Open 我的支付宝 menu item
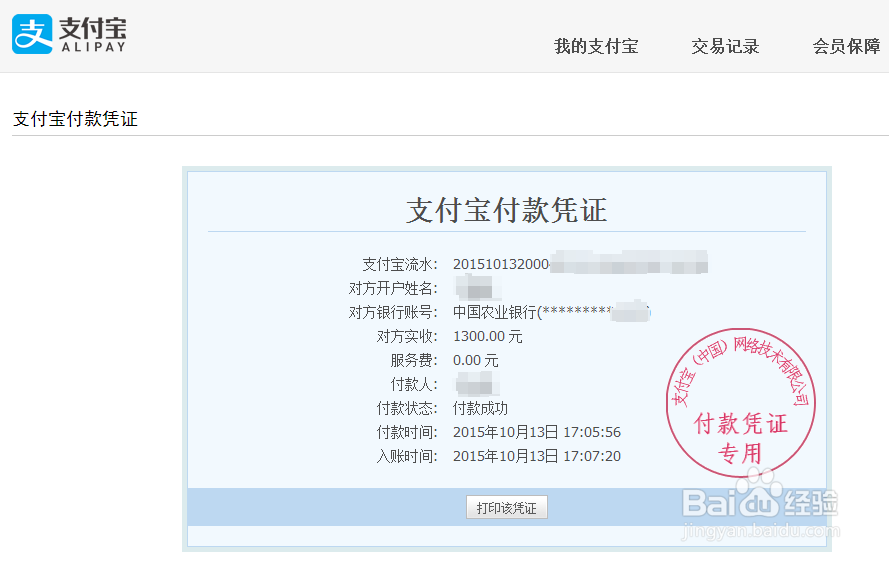The image size is (889, 562). tap(596, 47)
